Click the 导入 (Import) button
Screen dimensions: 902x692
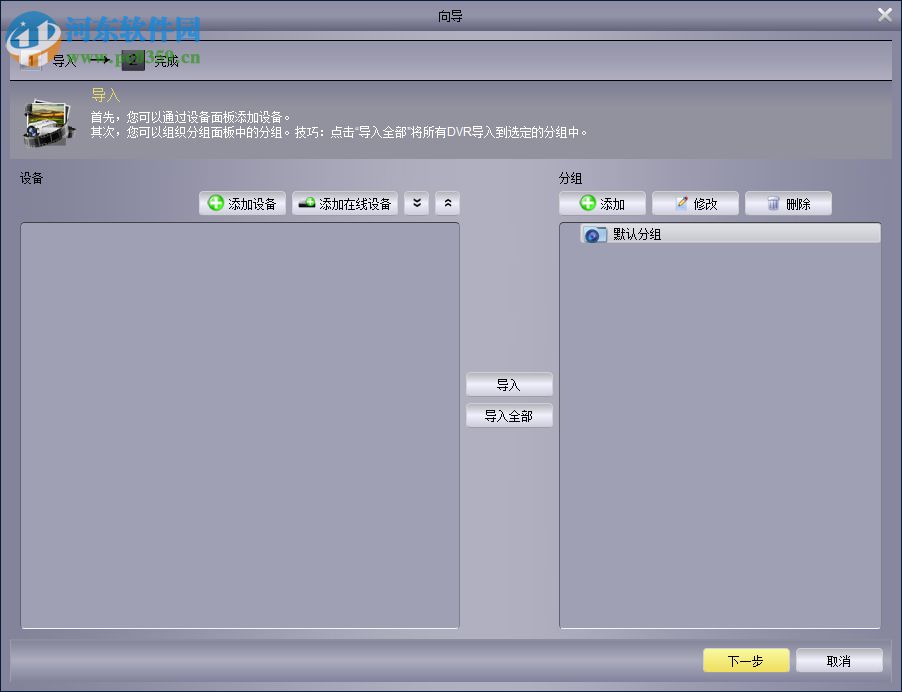click(509, 383)
